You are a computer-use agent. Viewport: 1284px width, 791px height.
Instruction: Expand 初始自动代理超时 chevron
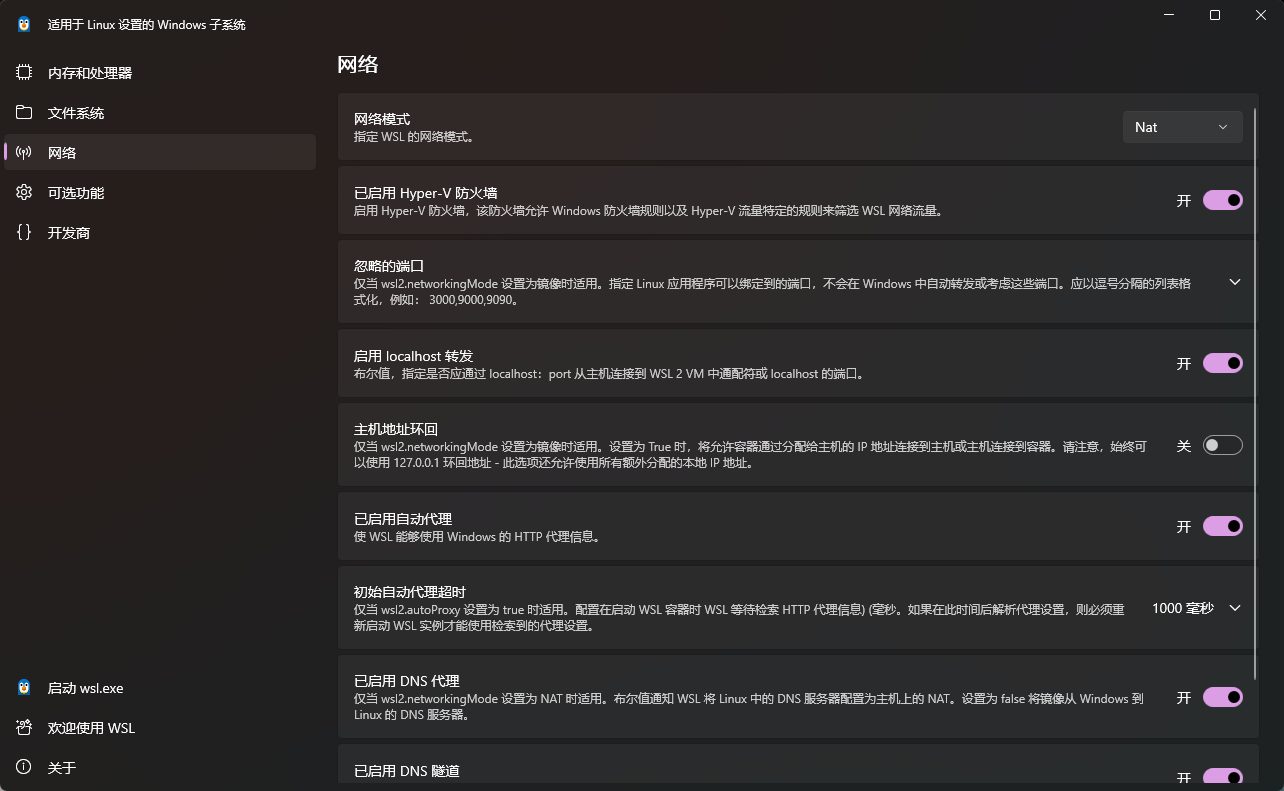point(1235,608)
